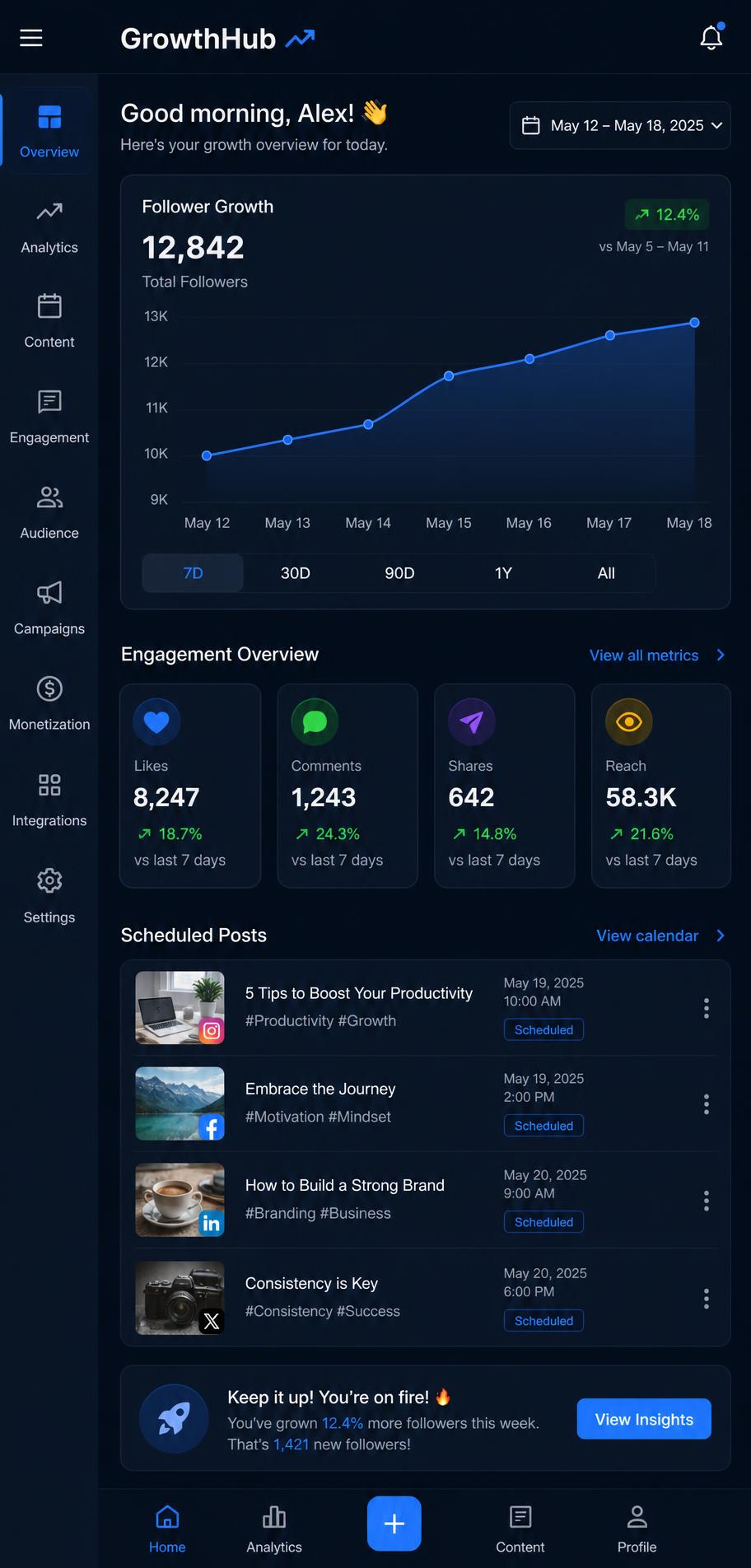The width and height of the screenshot is (751, 1568).
Task: Click the May 15 data point on chart
Action: (x=449, y=376)
